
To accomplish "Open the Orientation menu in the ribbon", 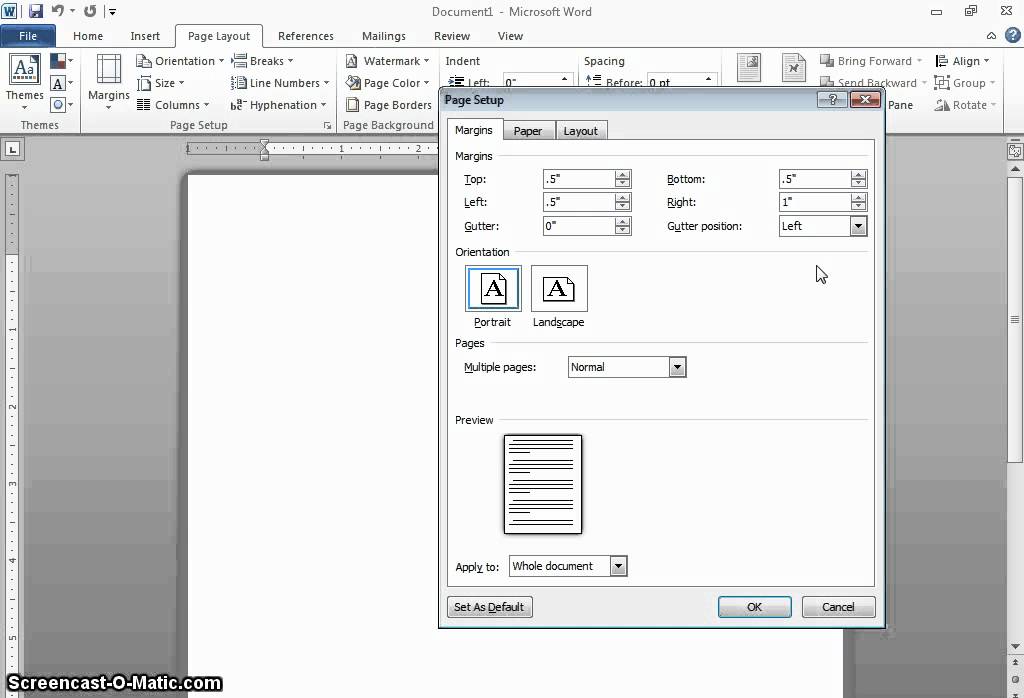I will click(x=180, y=61).
